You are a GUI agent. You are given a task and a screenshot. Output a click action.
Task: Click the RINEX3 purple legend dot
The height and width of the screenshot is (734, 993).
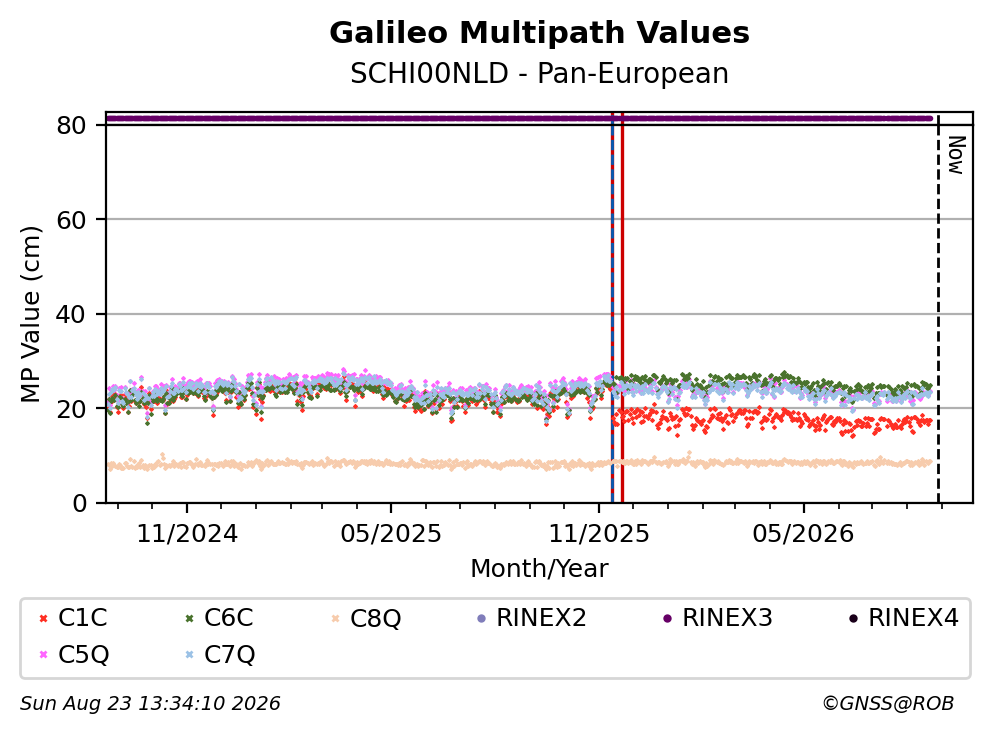667,618
